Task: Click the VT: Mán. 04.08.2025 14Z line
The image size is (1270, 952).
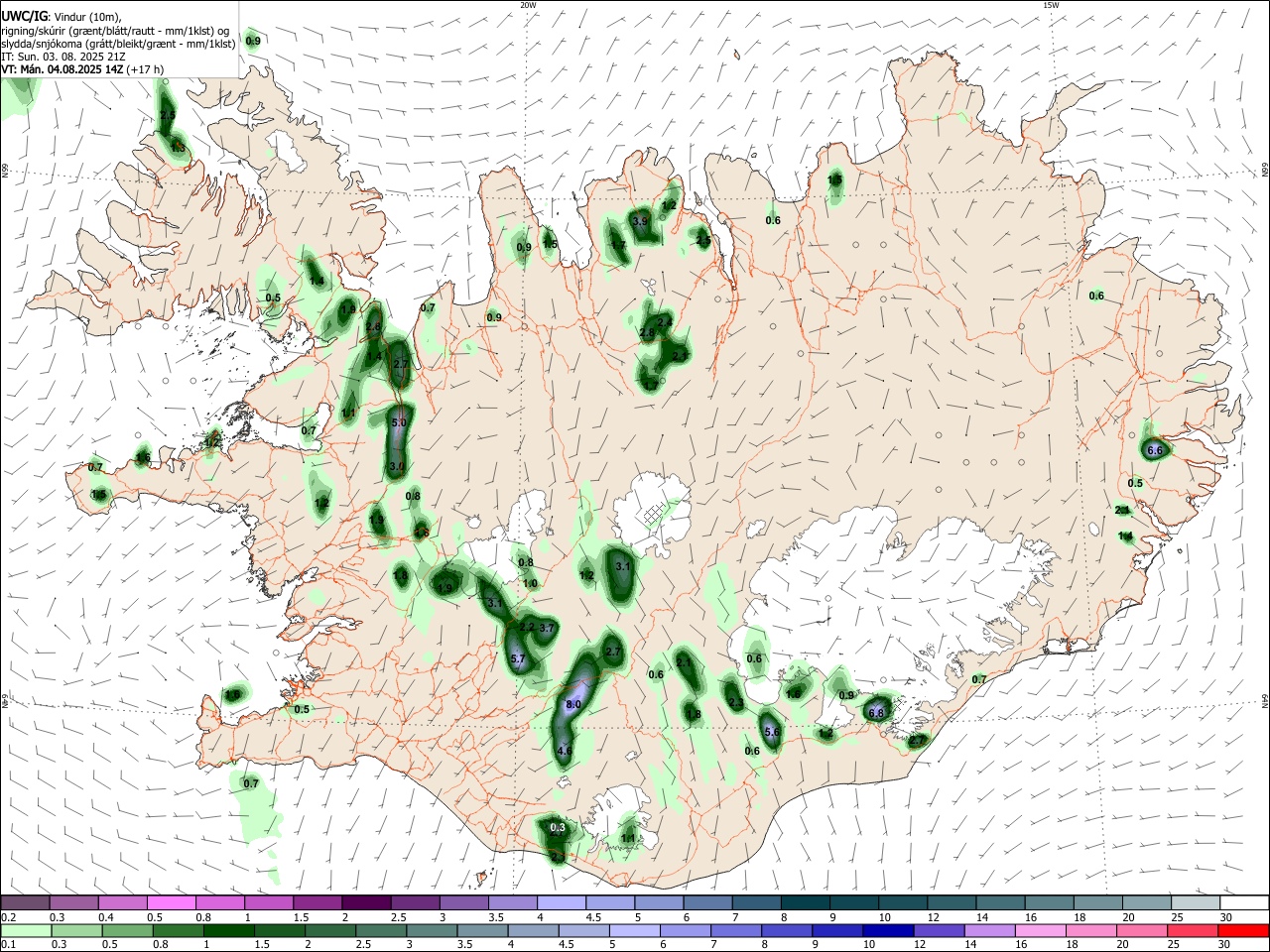Action: pyautogui.click(x=82, y=69)
